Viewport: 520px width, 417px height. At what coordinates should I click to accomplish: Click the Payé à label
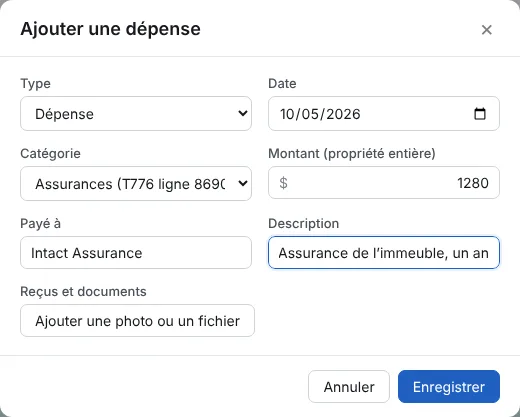[x=40, y=224]
